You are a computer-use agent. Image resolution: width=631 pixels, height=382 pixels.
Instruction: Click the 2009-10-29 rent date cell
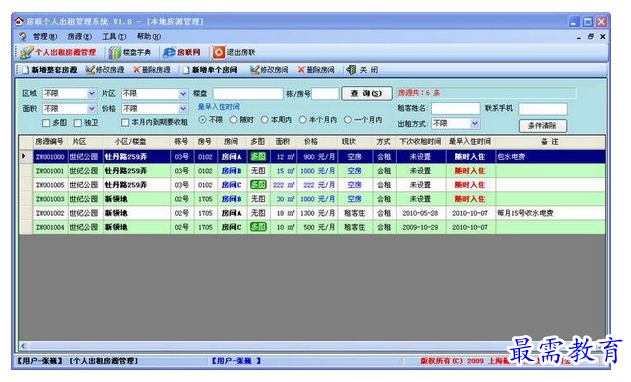(421, 227)
